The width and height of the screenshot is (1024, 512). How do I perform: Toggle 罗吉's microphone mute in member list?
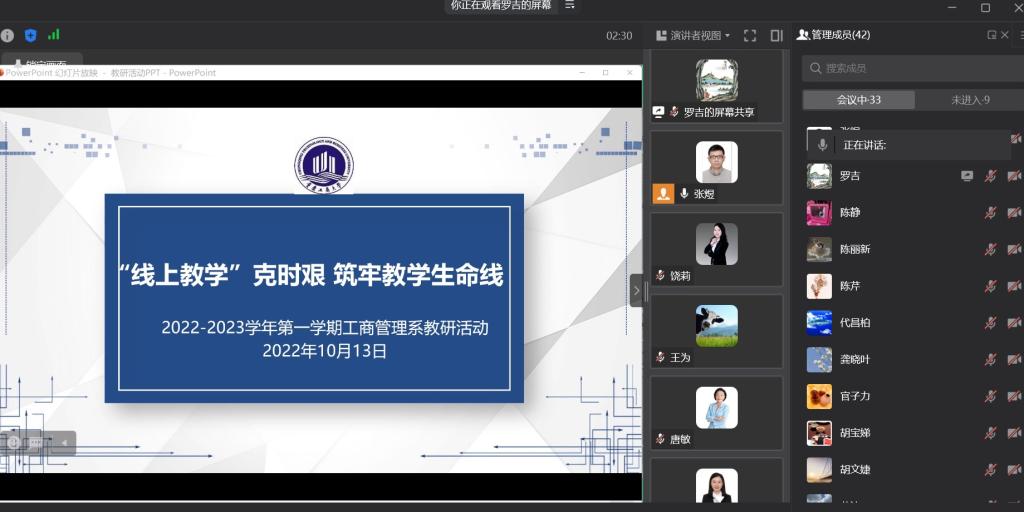pyautogui.click(x=990, y=176)
